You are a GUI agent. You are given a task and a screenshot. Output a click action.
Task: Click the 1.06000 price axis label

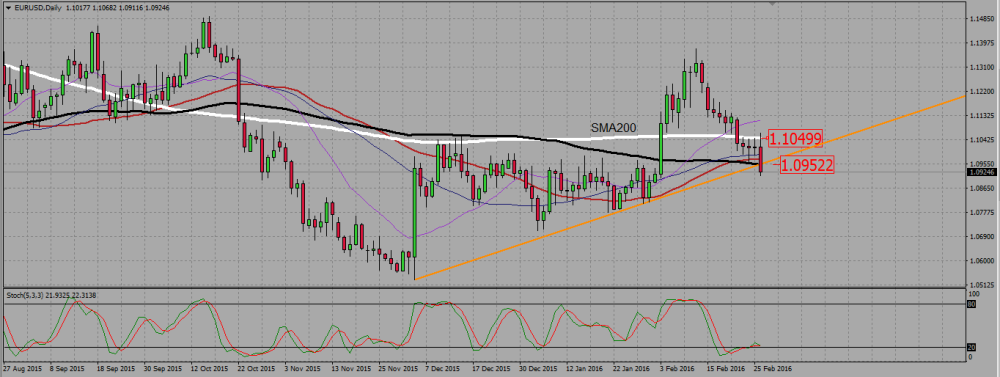pos(983,260)
